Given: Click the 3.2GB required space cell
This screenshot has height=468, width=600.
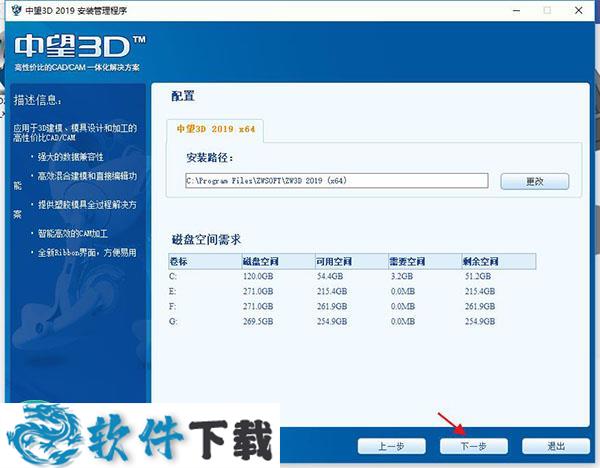Looking at the screenshot, I should tap(401, 276).
